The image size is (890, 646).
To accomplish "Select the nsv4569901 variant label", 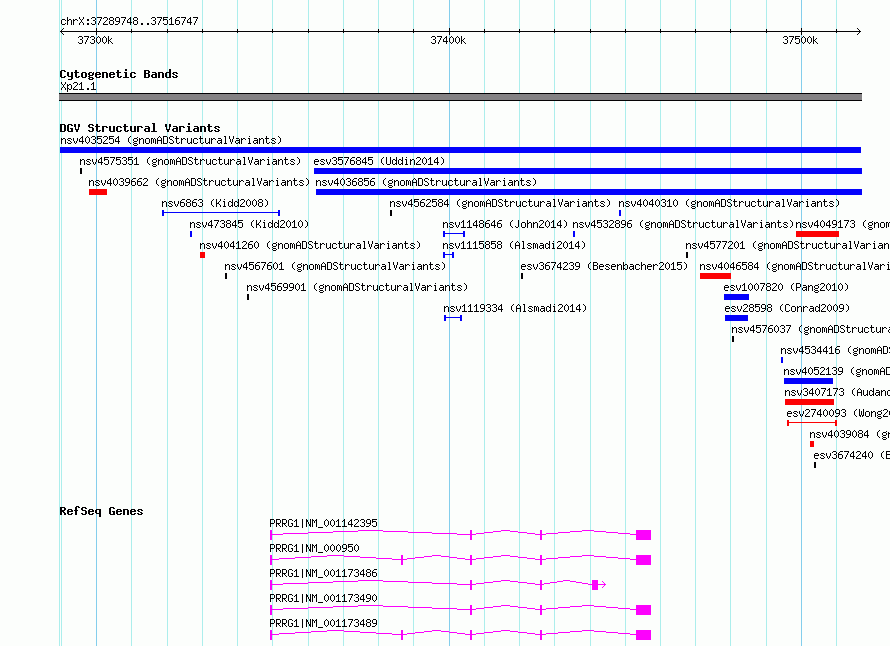I will click(357, 287).
